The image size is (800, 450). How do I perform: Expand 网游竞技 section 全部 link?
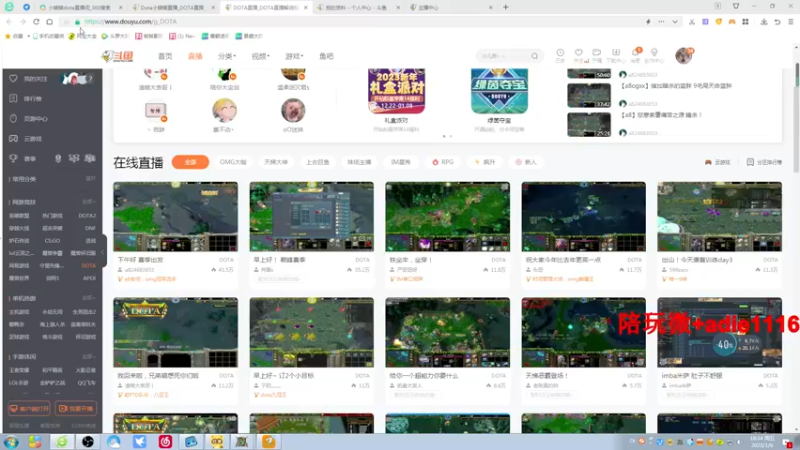89,202
